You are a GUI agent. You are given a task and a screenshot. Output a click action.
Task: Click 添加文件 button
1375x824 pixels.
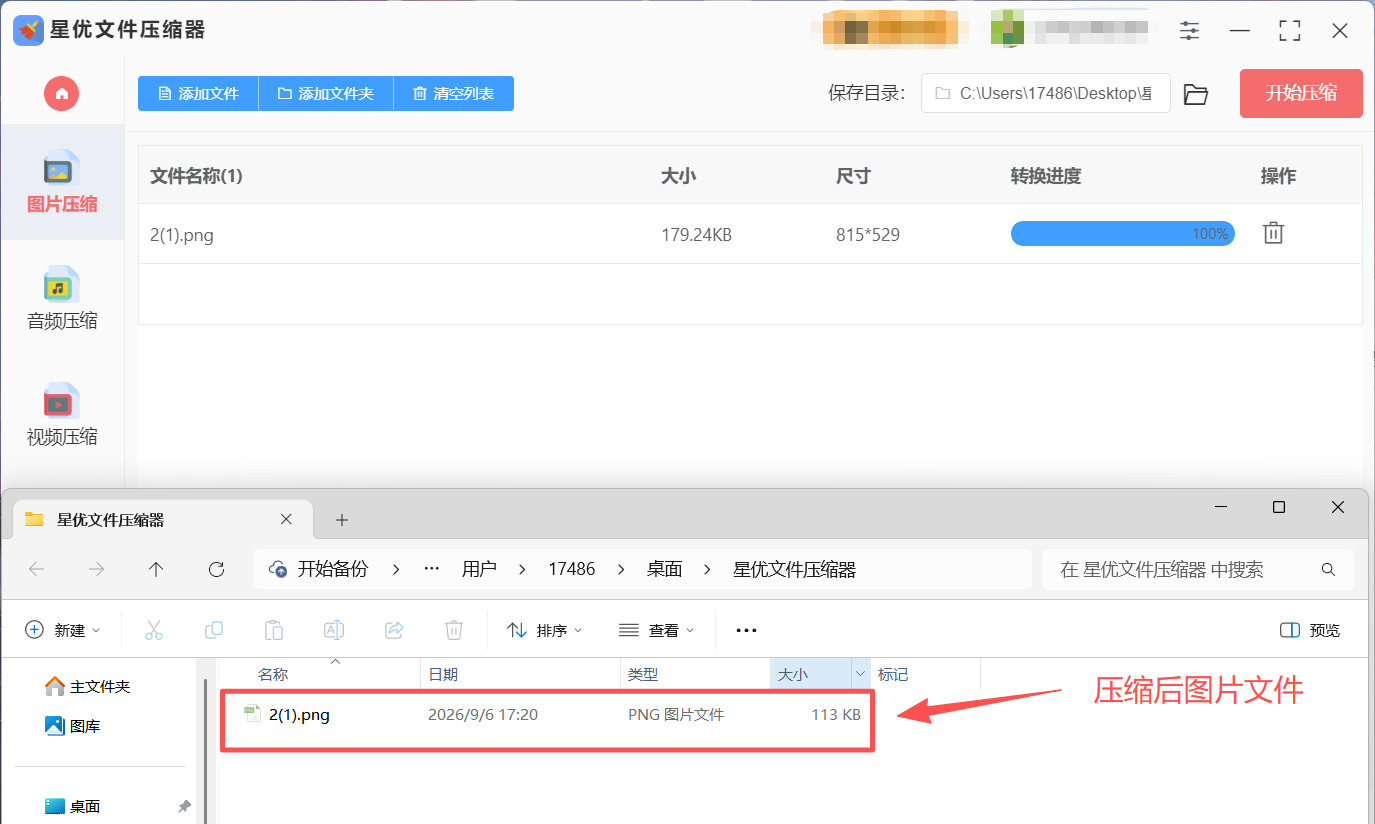tap(198, 93)
